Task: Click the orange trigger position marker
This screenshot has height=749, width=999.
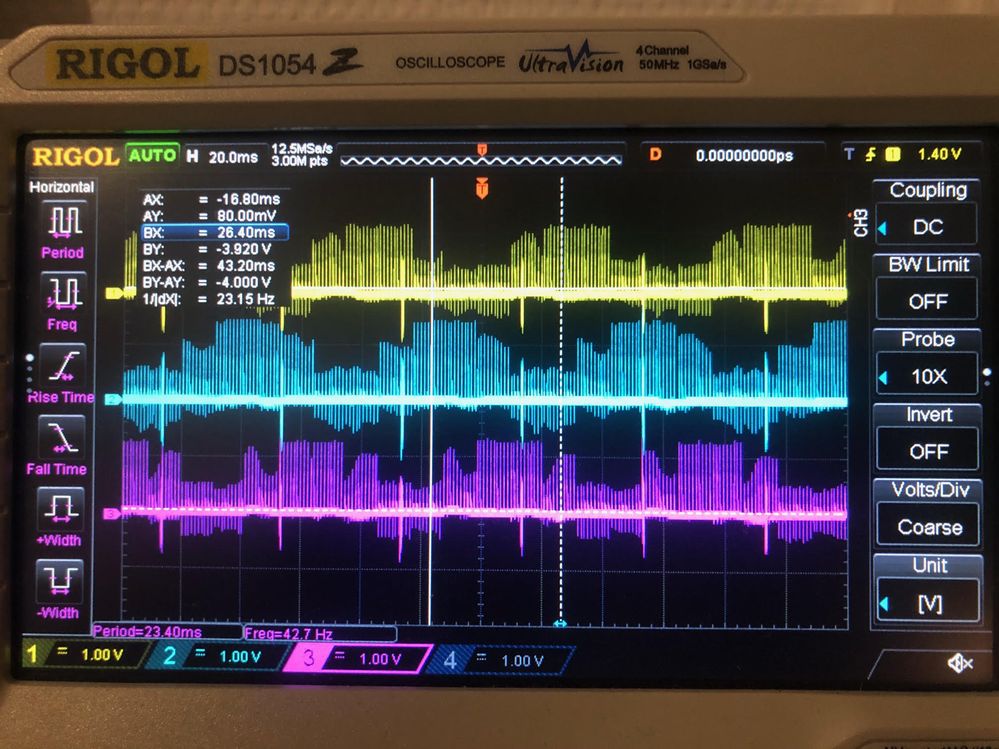Action: click(x=482, y=188)
